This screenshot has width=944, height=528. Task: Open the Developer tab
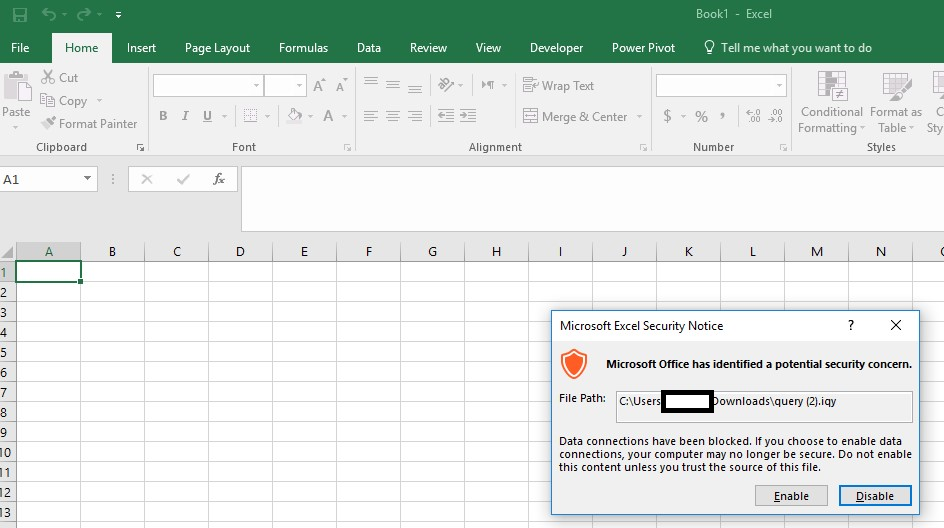tap(556, 48)
